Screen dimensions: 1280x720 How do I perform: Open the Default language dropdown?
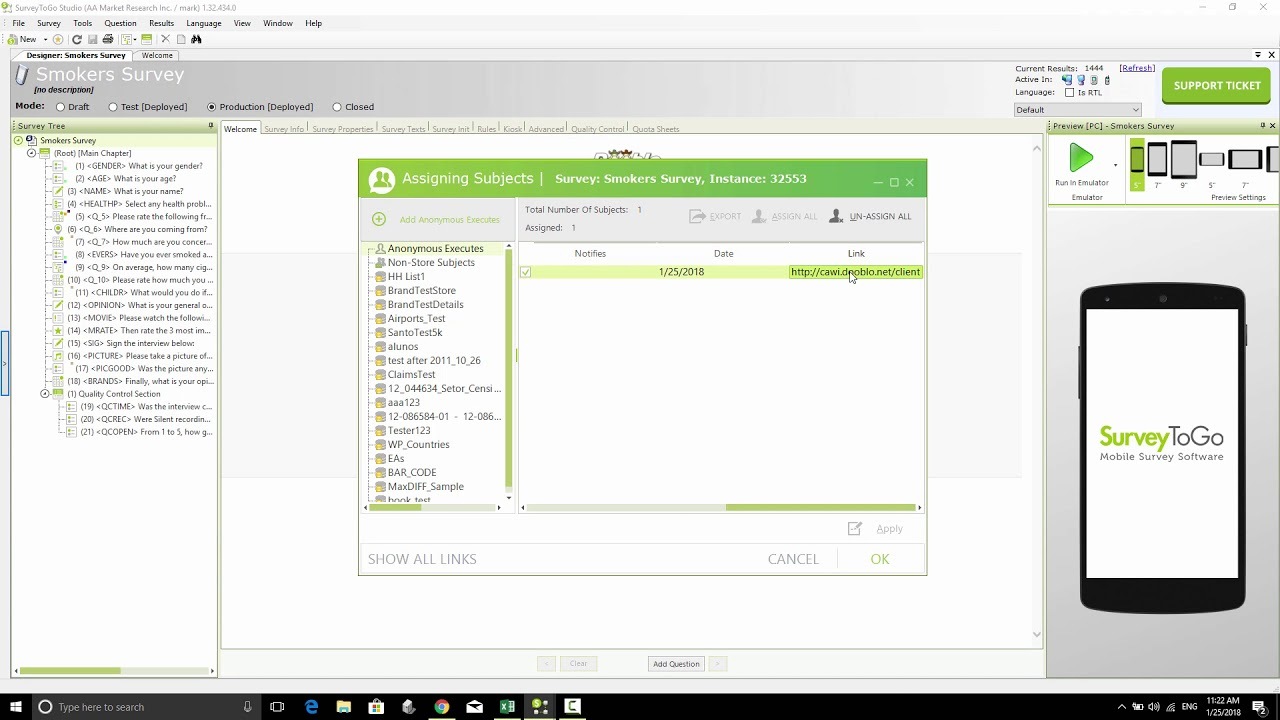pos(1136,109)
